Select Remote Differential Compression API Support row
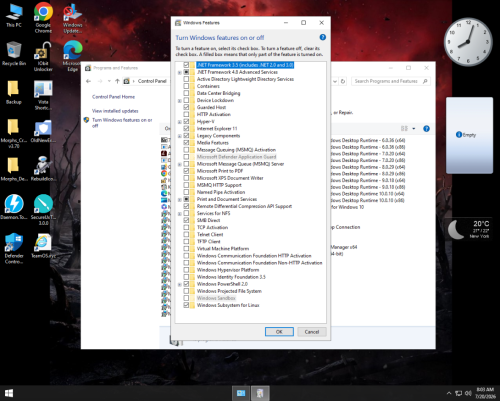 [x=244, y=206]
